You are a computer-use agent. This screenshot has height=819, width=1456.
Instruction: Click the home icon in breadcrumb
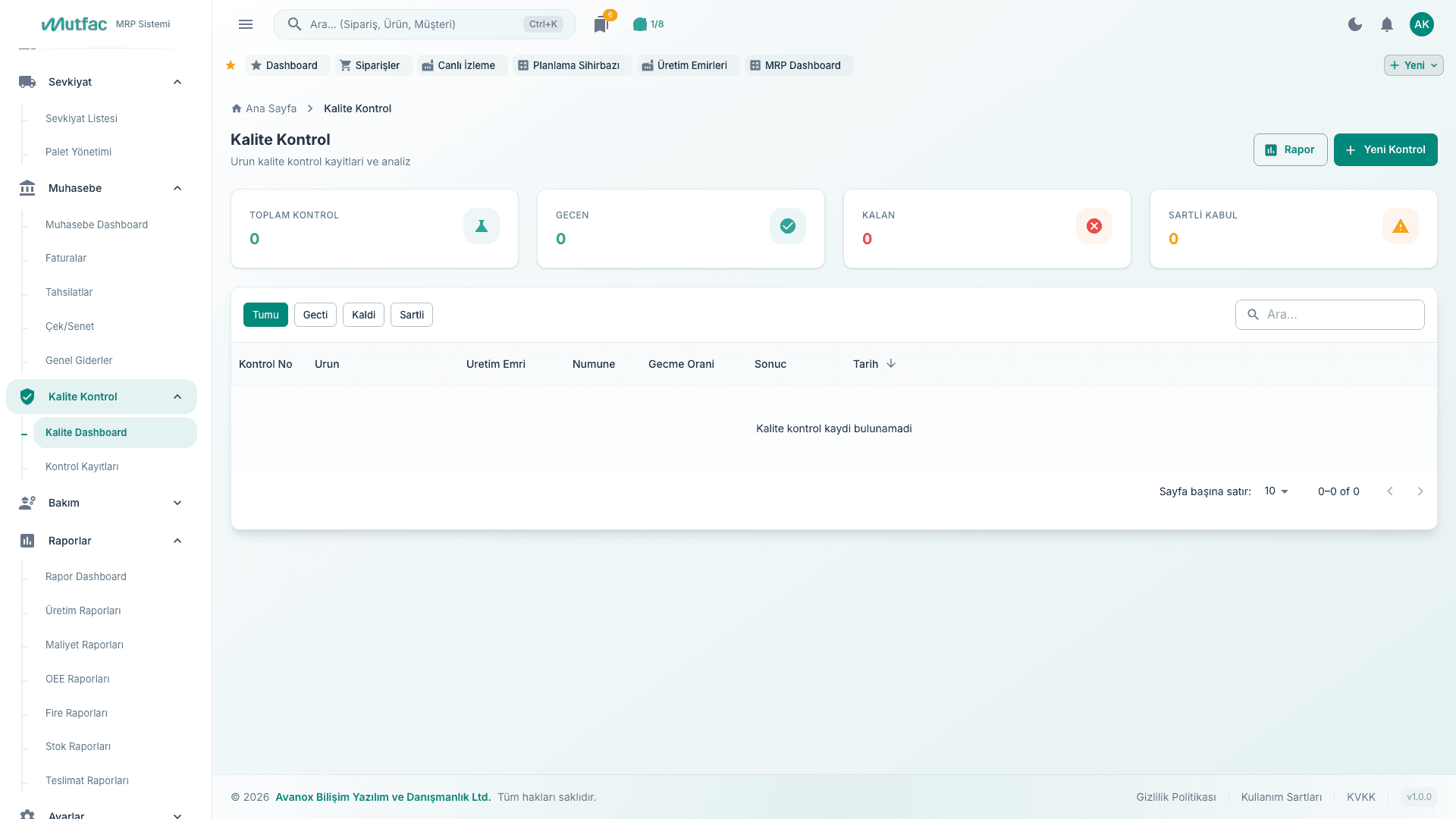tap(237, 108)
